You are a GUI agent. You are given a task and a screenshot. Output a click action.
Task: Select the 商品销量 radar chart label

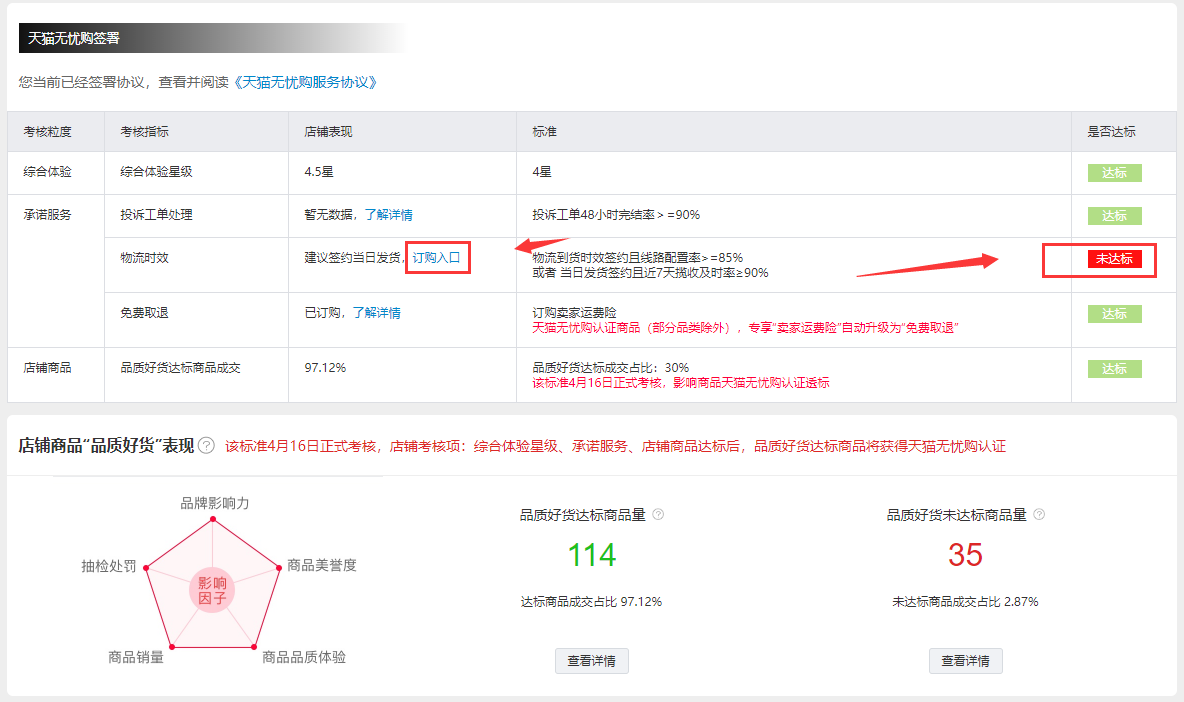136,657
